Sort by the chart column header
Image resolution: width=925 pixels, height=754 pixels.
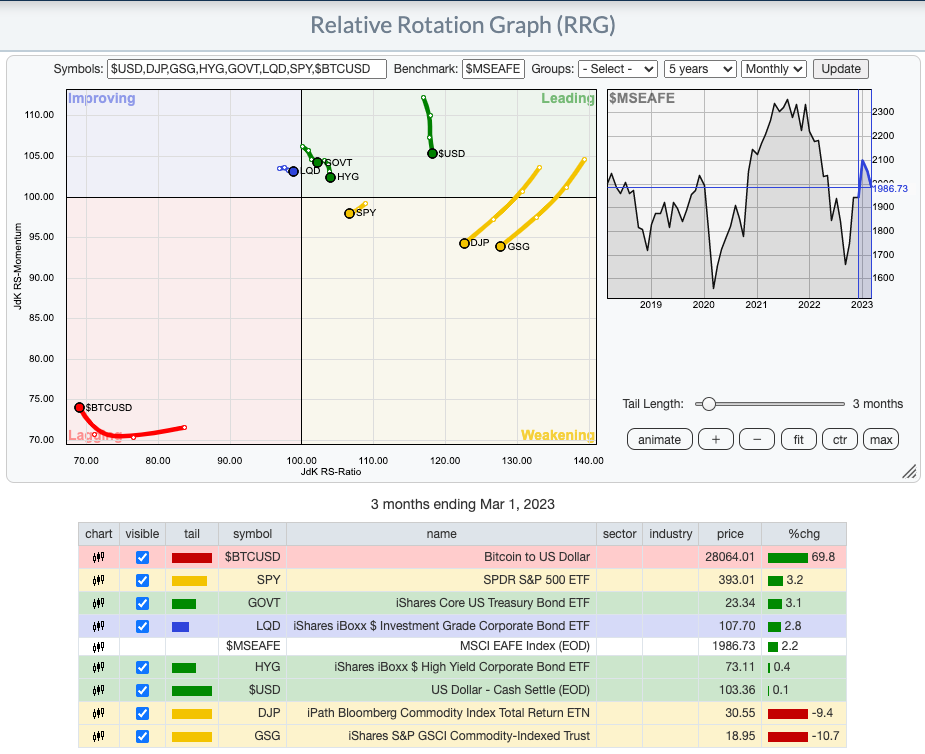[99, 534]
